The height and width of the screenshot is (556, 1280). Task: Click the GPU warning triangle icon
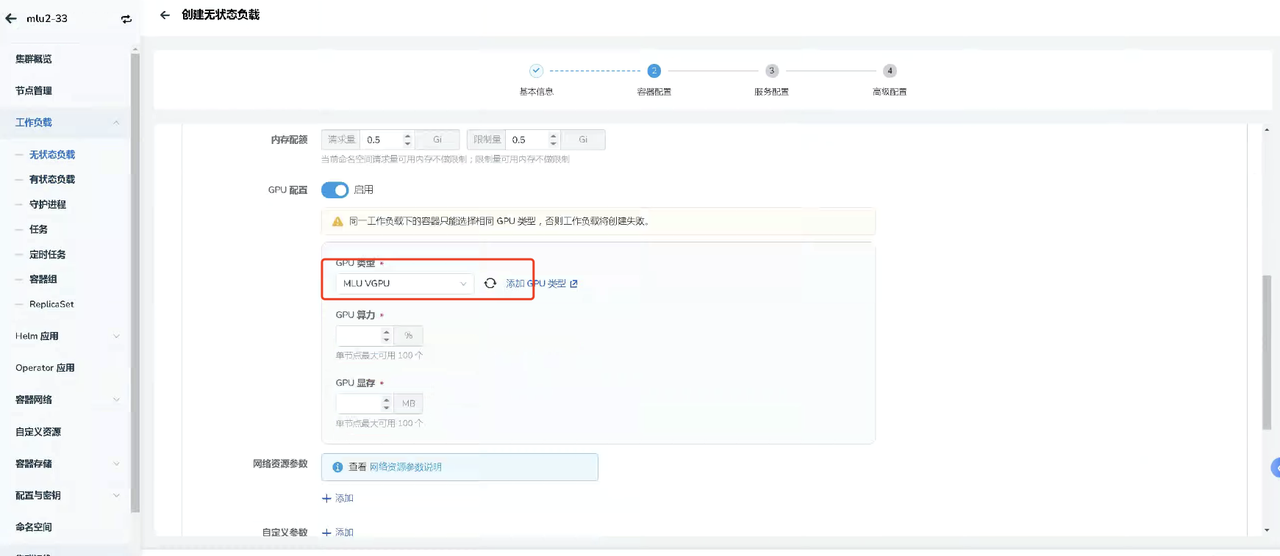pos(338,221)
